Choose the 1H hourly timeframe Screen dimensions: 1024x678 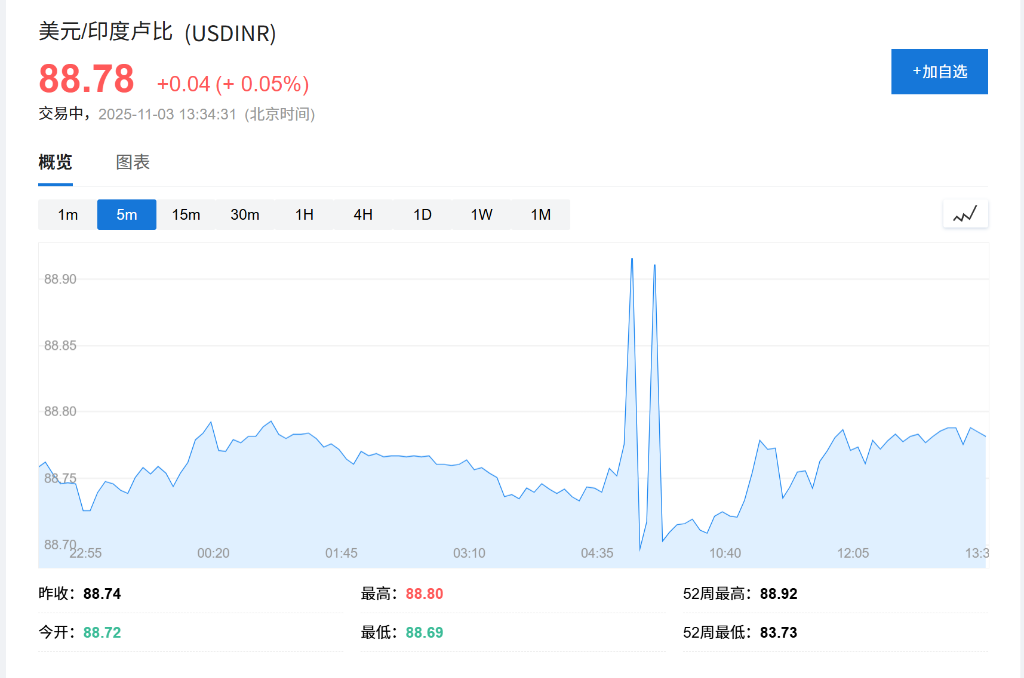pyautogui.click(x=304, y=214)
